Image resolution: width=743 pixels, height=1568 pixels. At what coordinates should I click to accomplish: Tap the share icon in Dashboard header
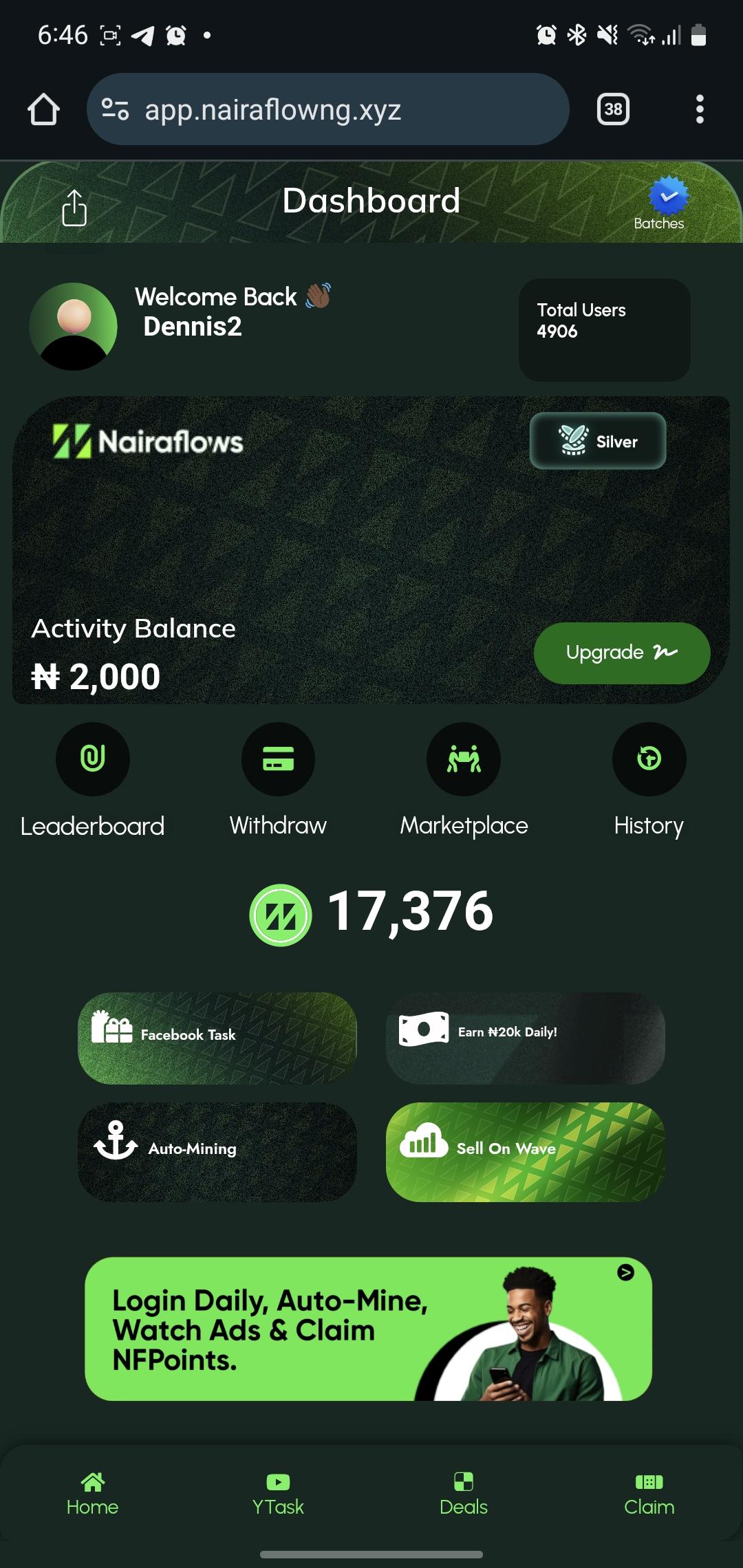click(74, 208)
